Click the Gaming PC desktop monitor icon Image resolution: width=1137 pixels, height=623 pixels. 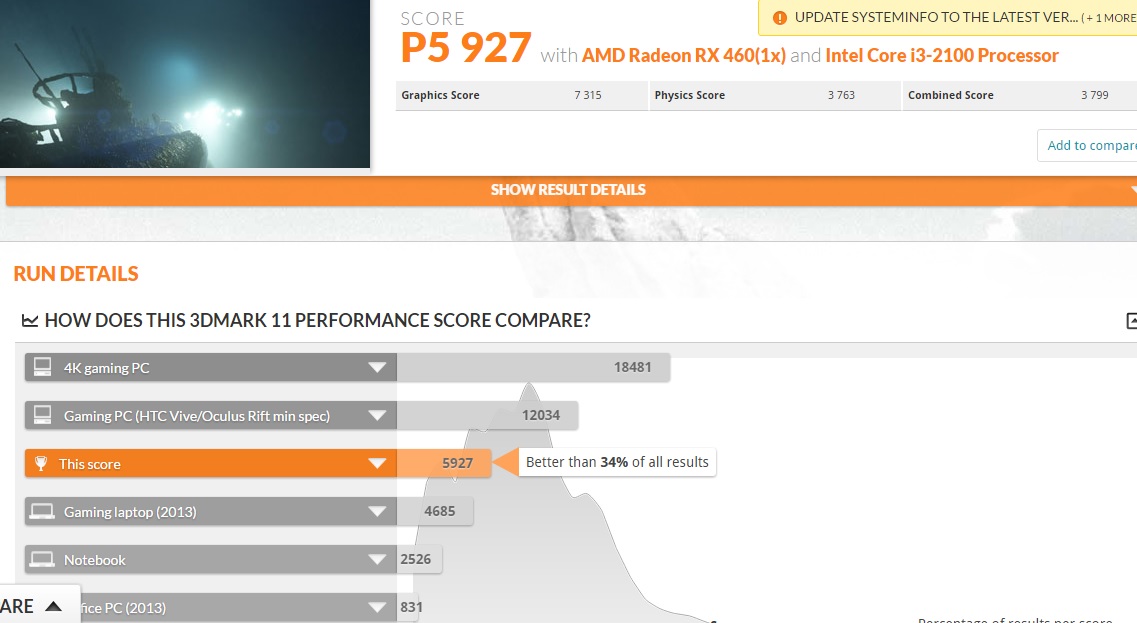coord(43,415)
